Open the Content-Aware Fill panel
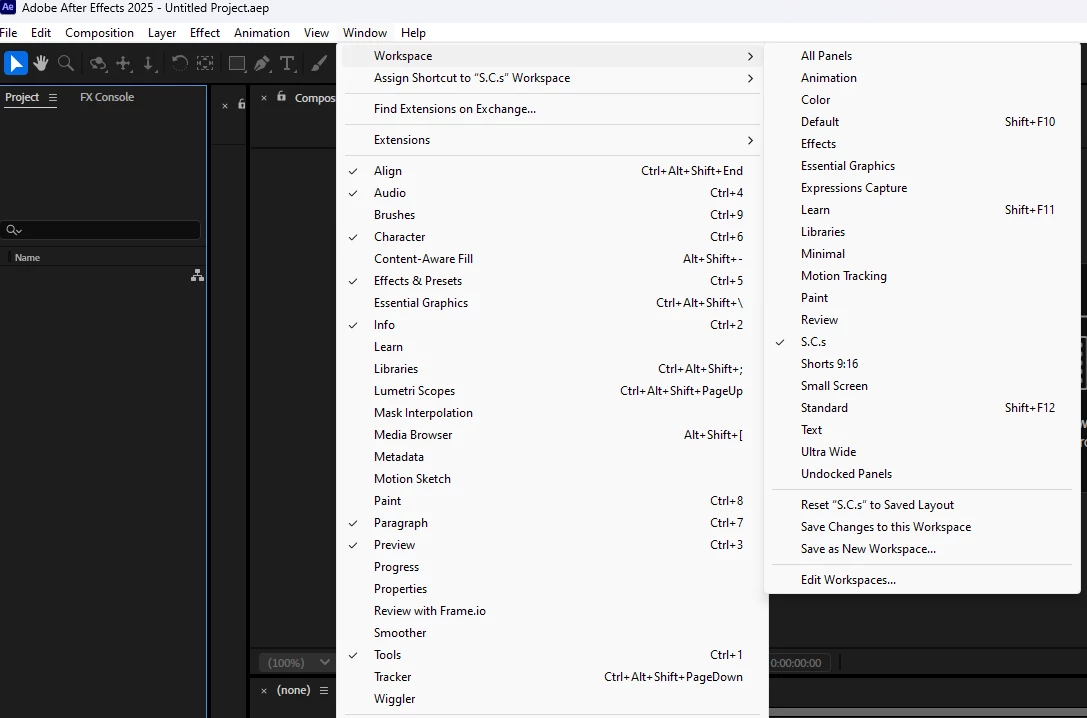This screenshot has width=1087, height=718. point(552,259)
